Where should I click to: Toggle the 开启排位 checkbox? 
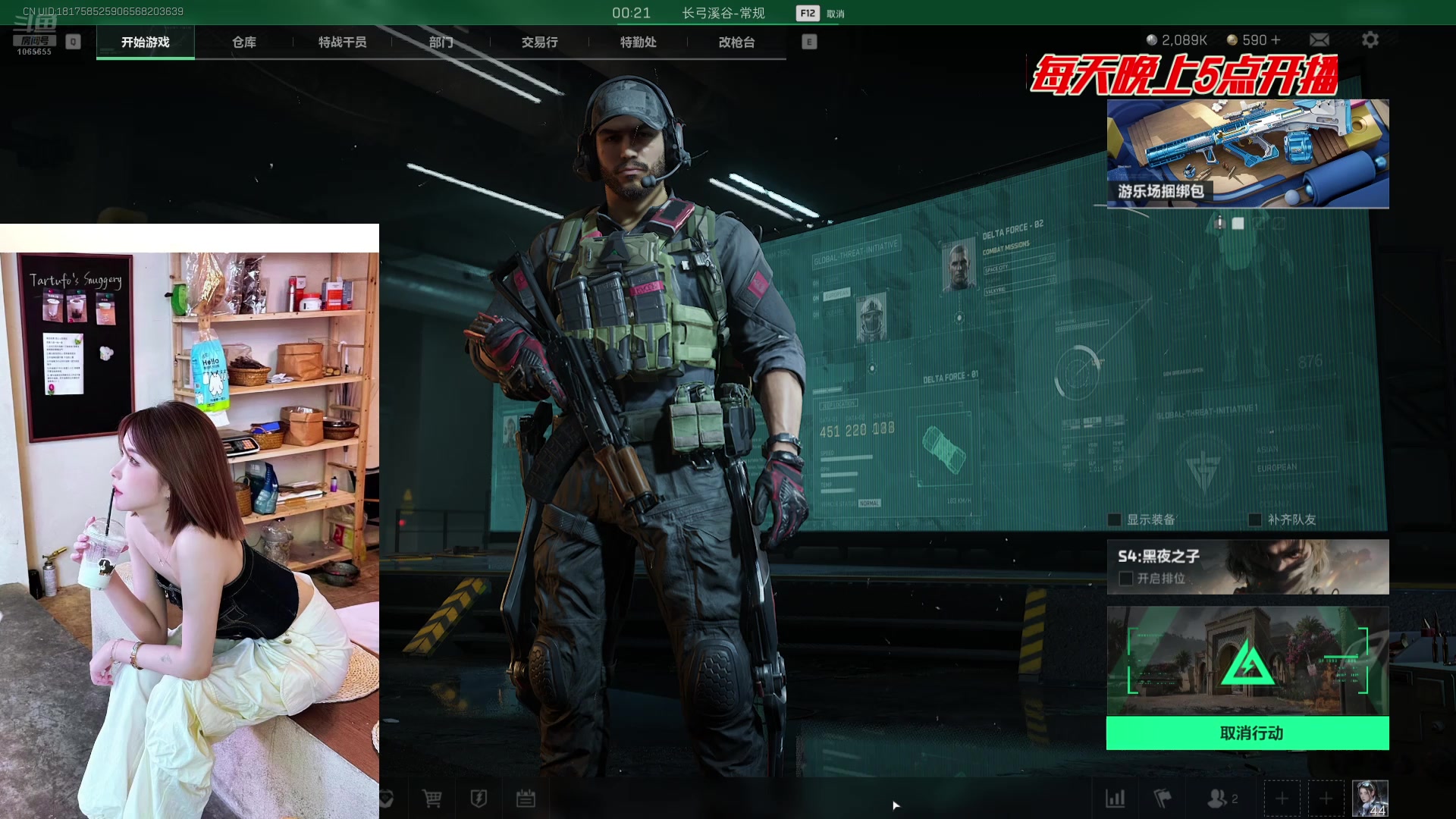(x=1126, y=579)
